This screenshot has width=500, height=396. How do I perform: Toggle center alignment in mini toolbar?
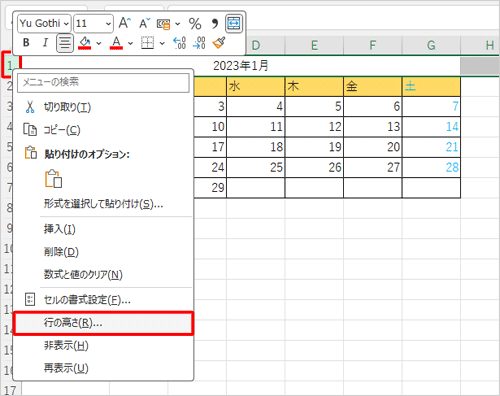(65, 43)
